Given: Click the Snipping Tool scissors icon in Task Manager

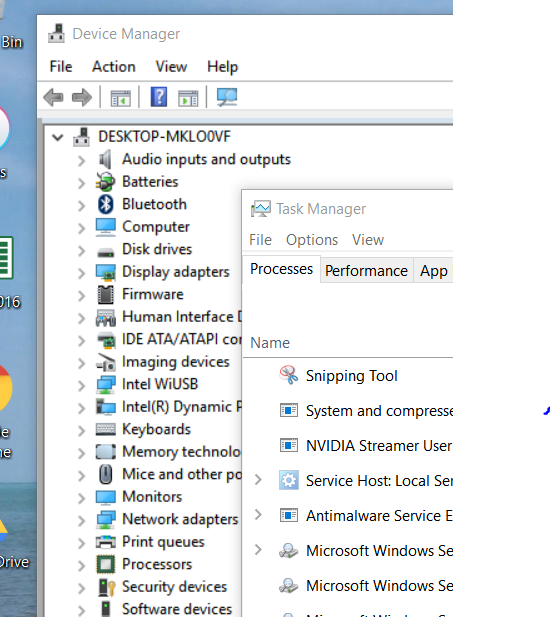Looking at the screenshot, I should click(289, 375).
